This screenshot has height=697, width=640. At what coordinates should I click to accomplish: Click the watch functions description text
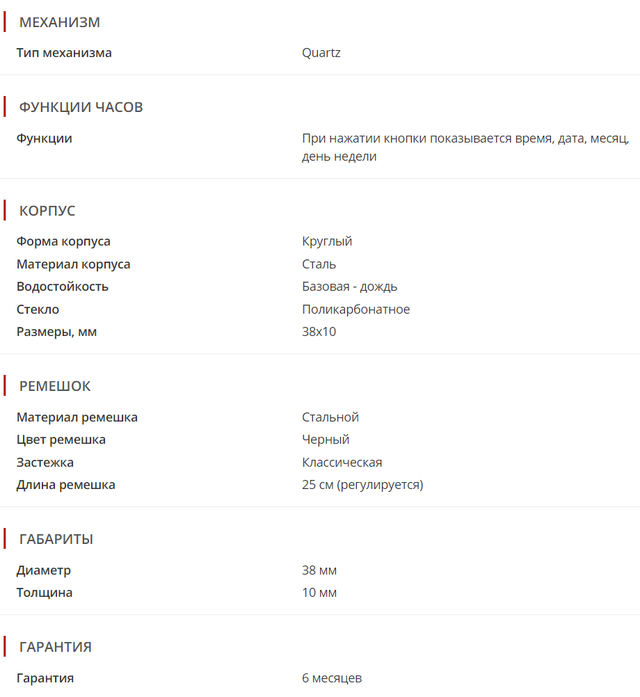[465, 147]
